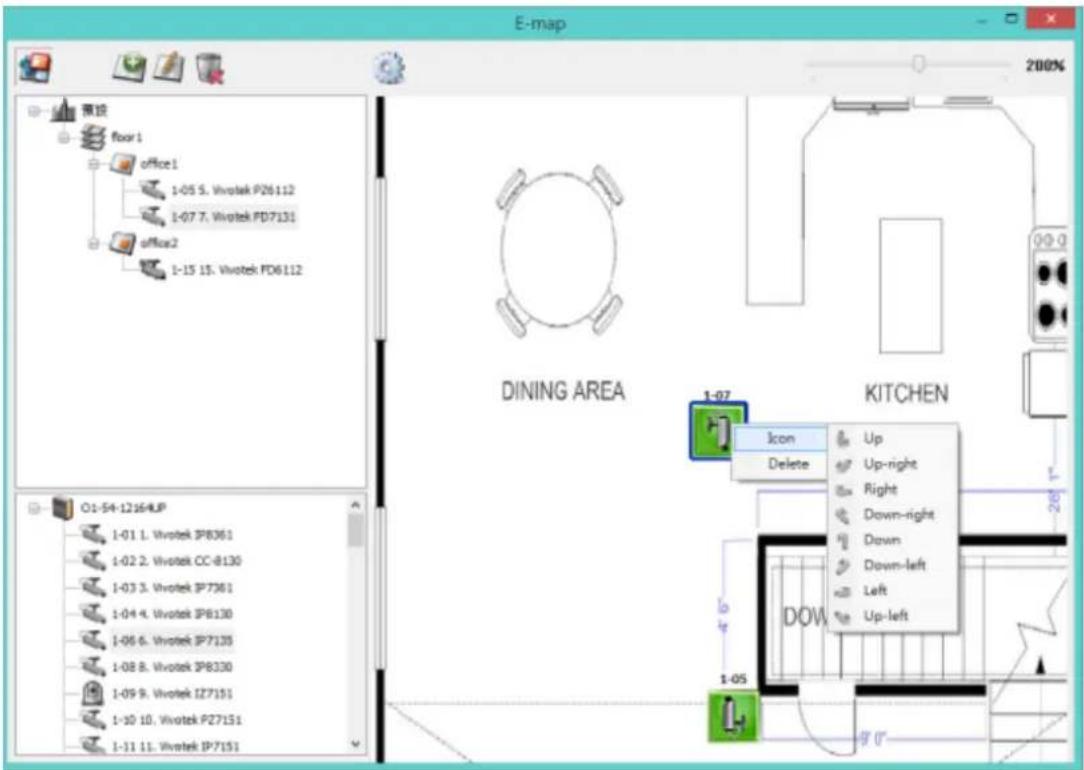
Task: Collapse the 01-54-12164UP server node
Action: [x=34, y=509]
